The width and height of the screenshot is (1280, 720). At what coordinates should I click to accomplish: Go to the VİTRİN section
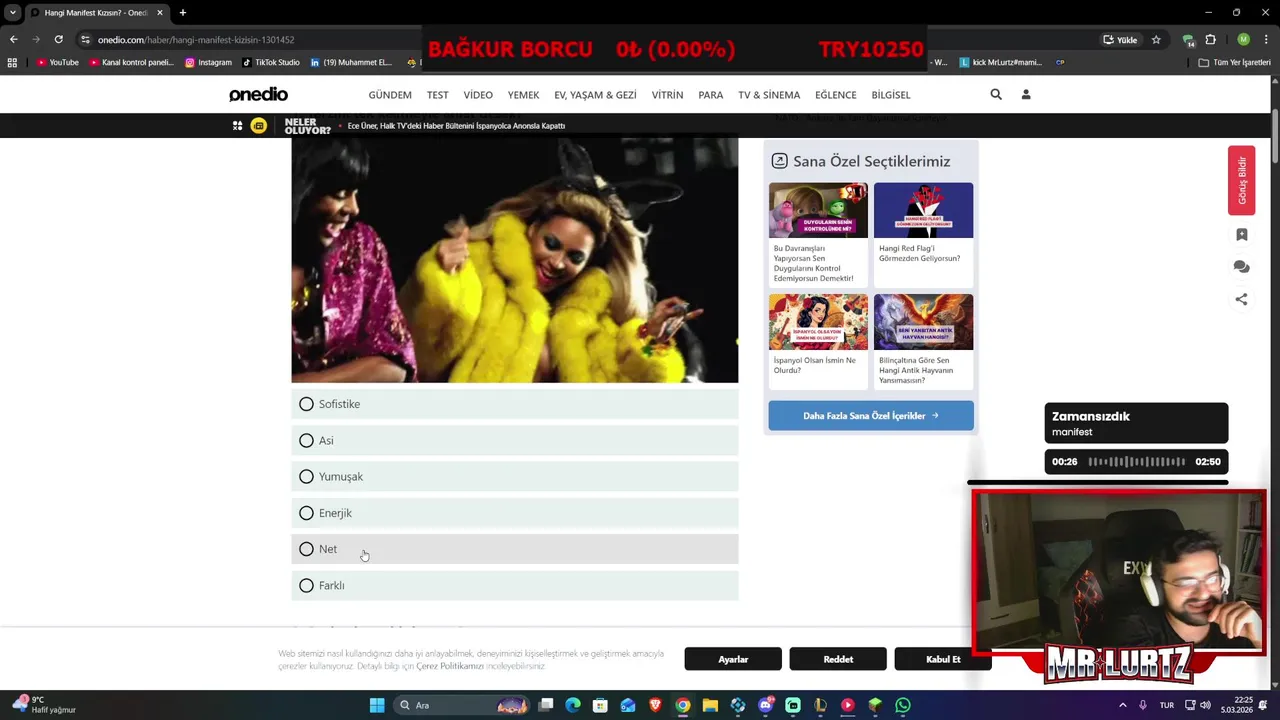[667, 95]
